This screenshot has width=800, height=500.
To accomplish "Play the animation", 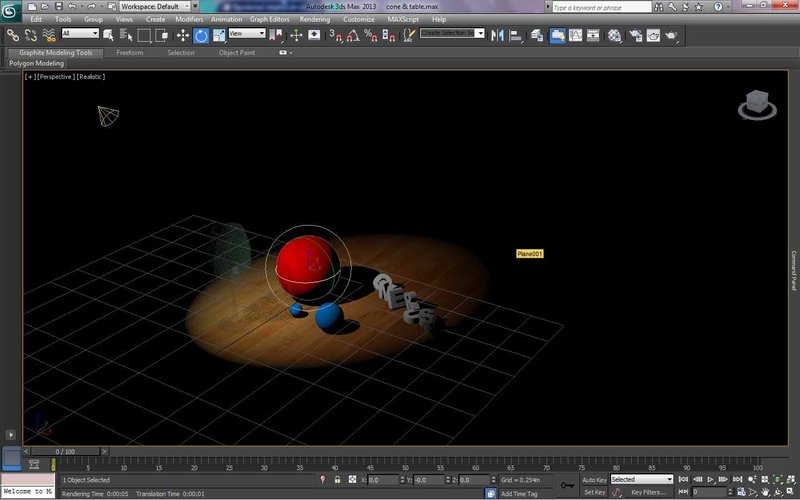I will point(710,480).
